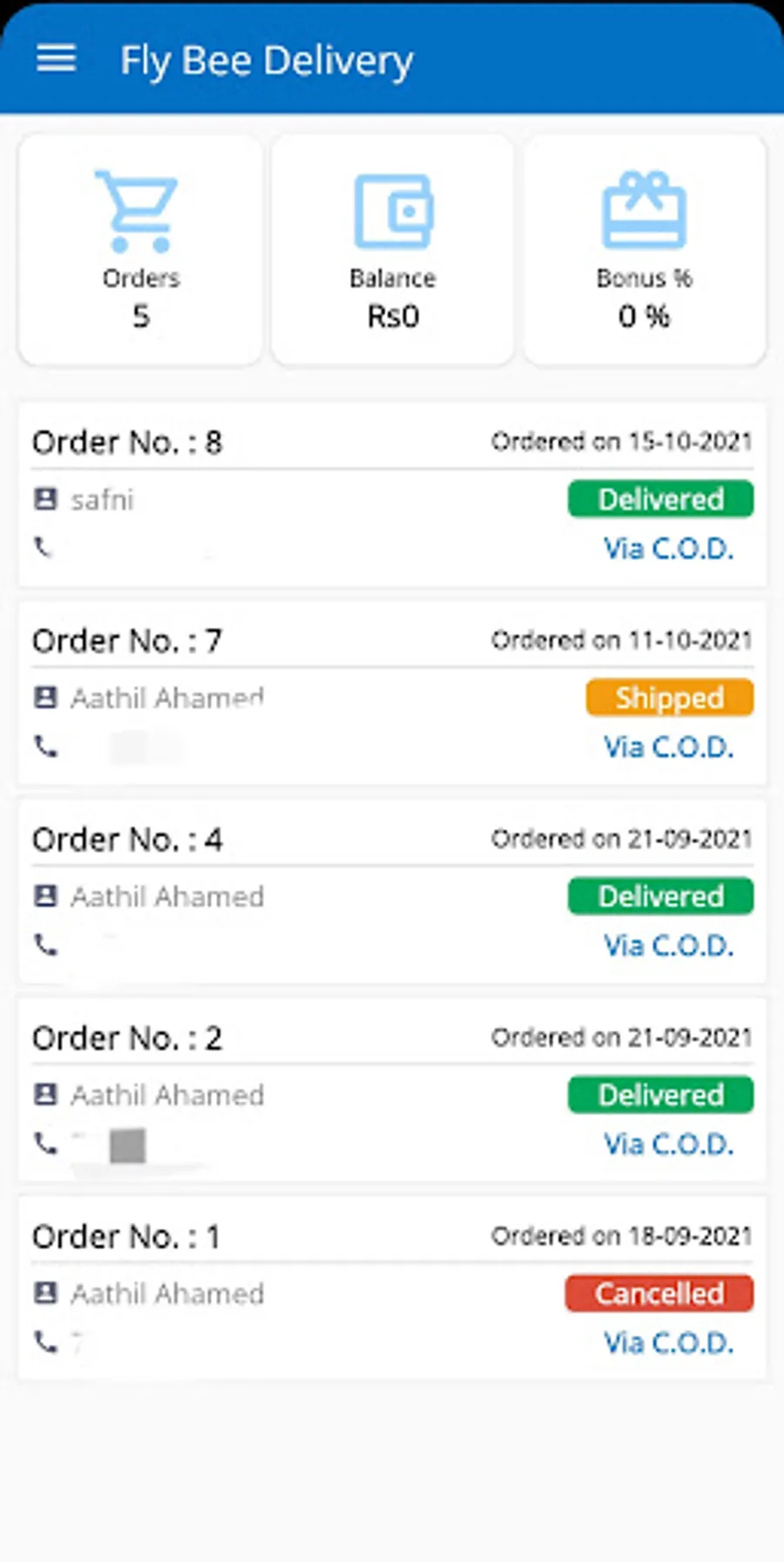Tap Via C.O.D. link on Order No. 1
The width and height of the screenshot is (784, 1562).
(x=668, y=1342)
